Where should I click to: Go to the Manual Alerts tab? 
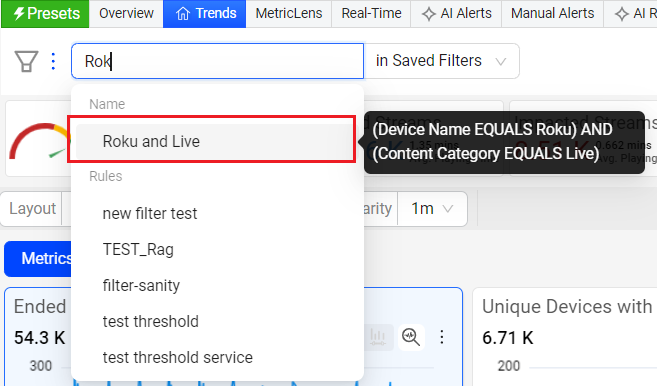pos(552,13)
